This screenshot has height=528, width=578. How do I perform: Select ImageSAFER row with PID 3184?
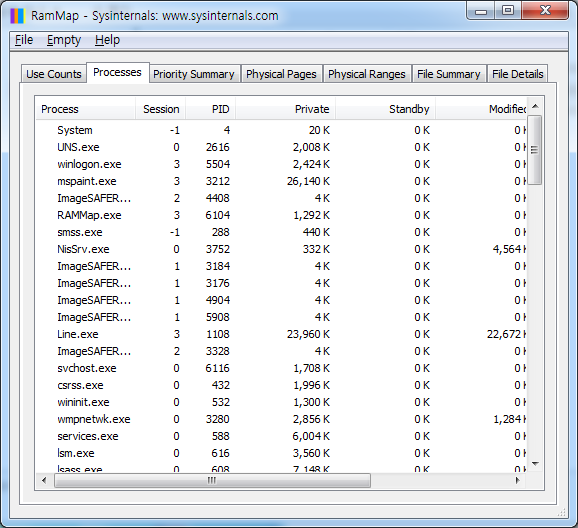pos(281,266)
